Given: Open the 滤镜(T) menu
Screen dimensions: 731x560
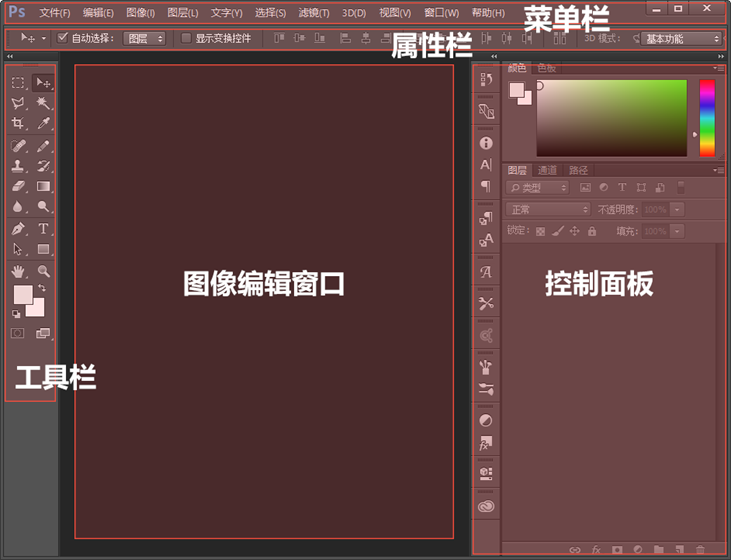Looking at the screenshot, I should click(x=313, y=13).
